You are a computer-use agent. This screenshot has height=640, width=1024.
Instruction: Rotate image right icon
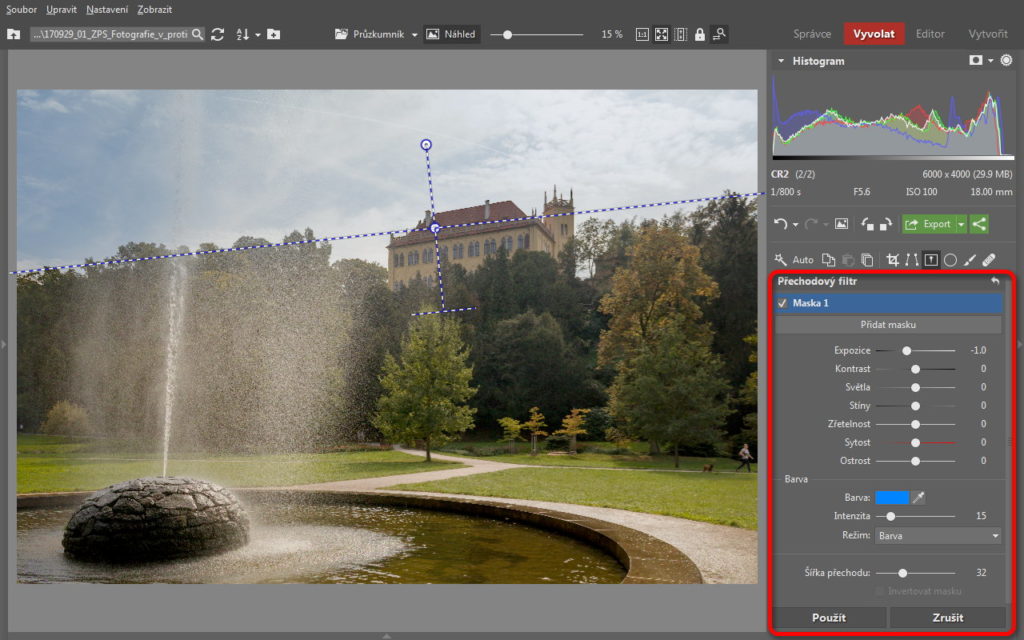(884, 224)
